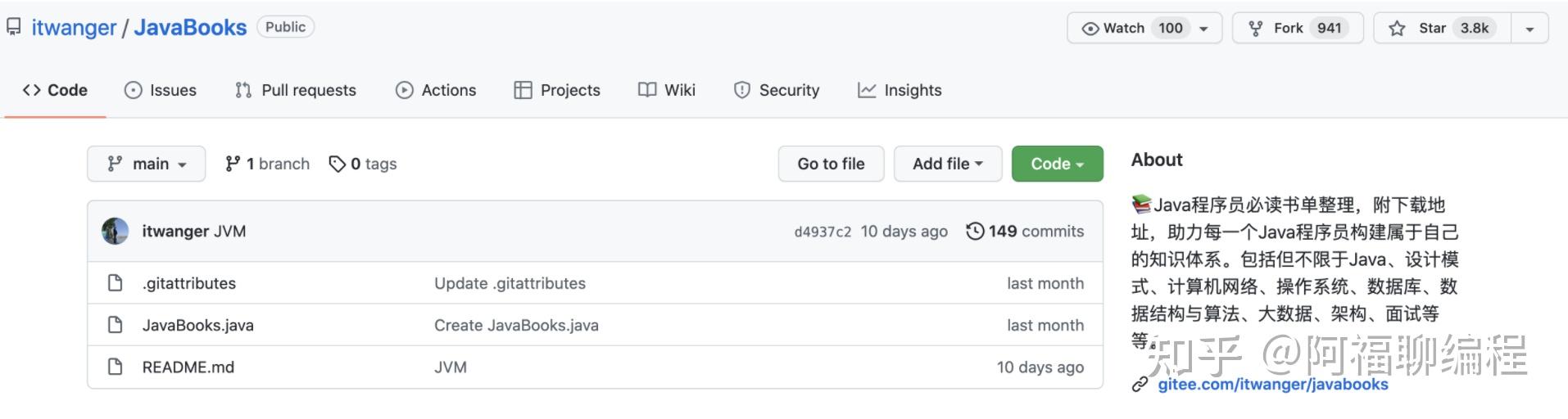Viewport: 1568px width, 419px height.
Task: Click the JavaBooks.java file icon
Action: pyautogui.click(x=116, y=325)
